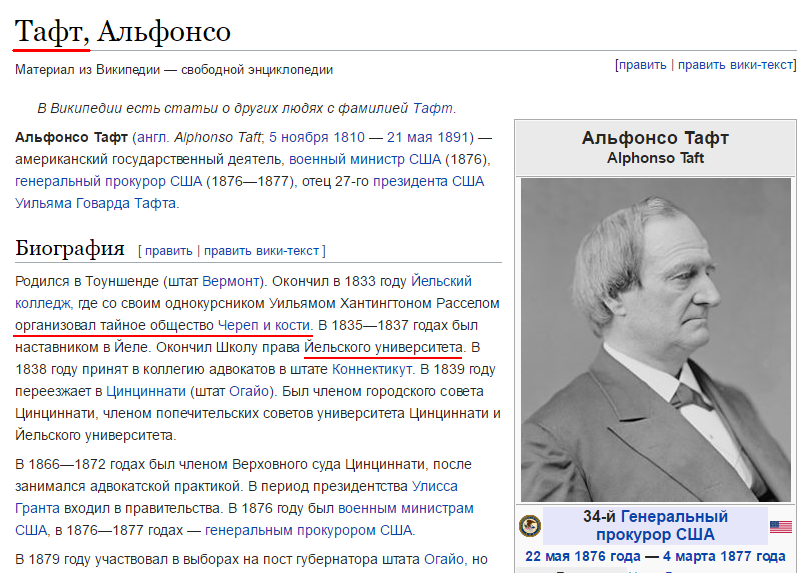Open the '1810' year link
Viewport: 800px width, 573px height.
pos(349,137)
